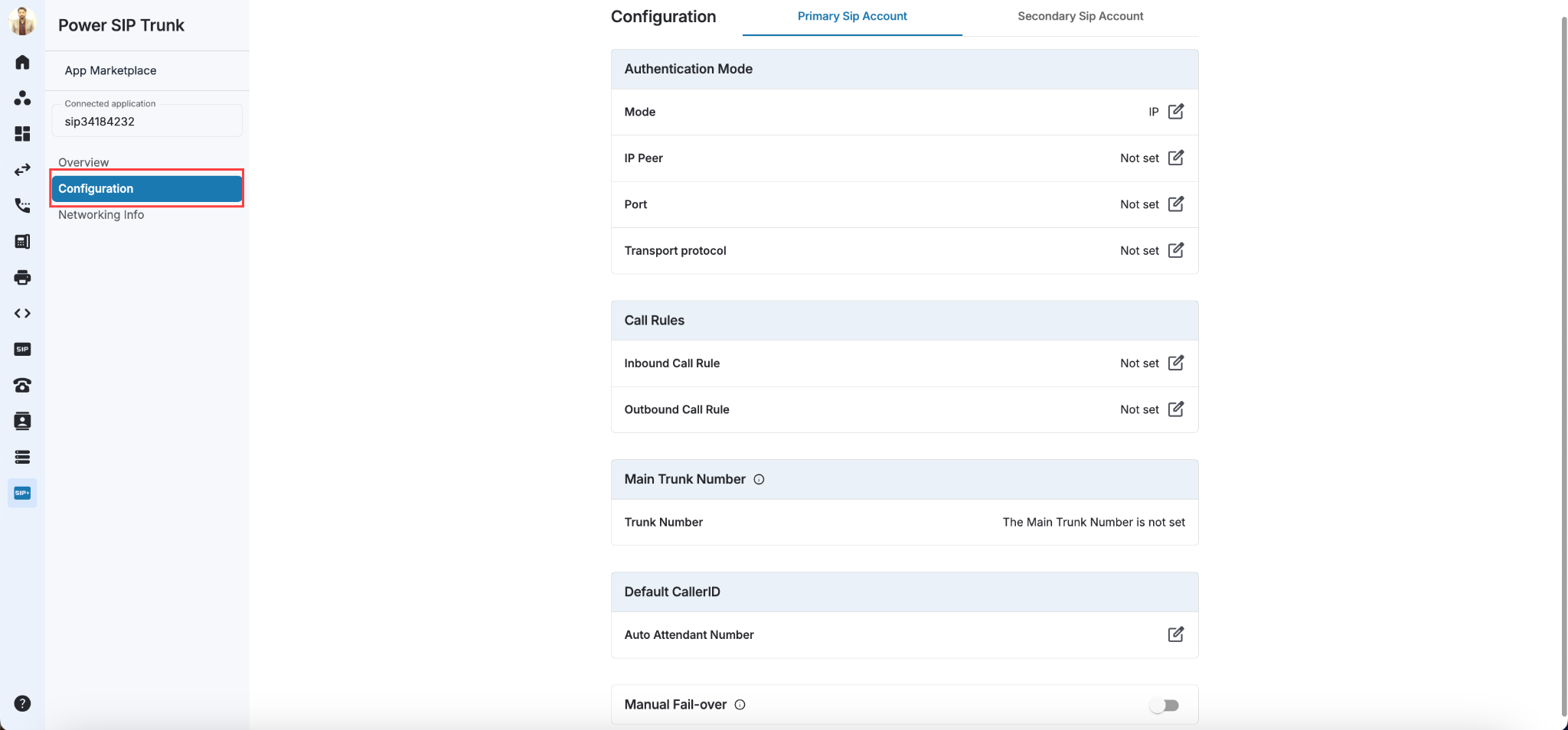The width and height of the screenshot is (1568, 730).
Task: Select the server stack sidebar icon
Action: tap(22, 458)
